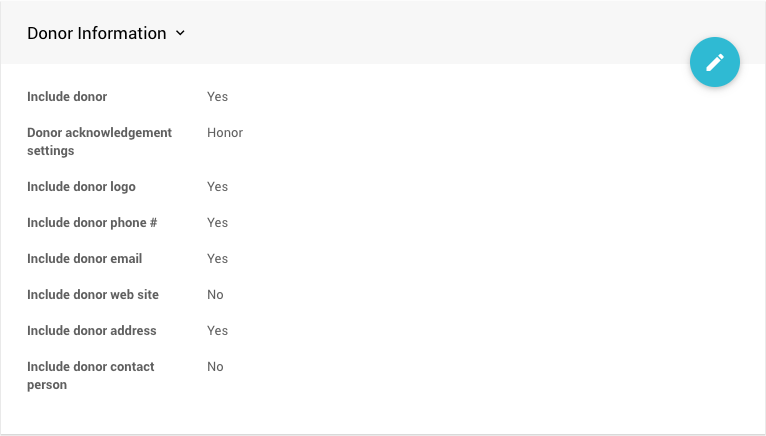Click the pencil edit button
The image size is (766, 436).
[715, 62]
